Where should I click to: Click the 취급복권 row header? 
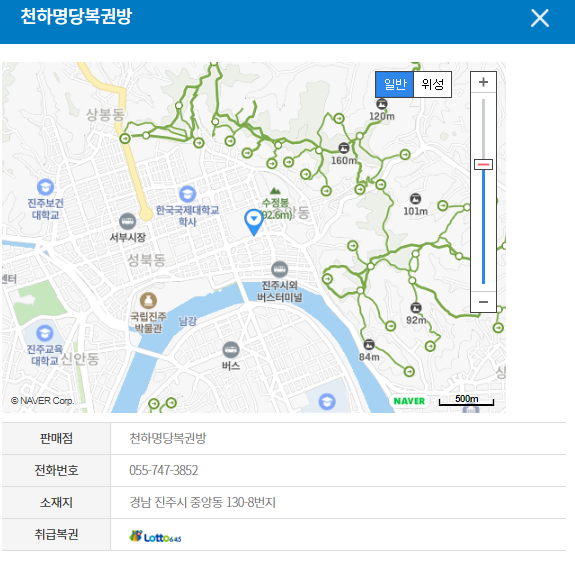click(56, 534)
